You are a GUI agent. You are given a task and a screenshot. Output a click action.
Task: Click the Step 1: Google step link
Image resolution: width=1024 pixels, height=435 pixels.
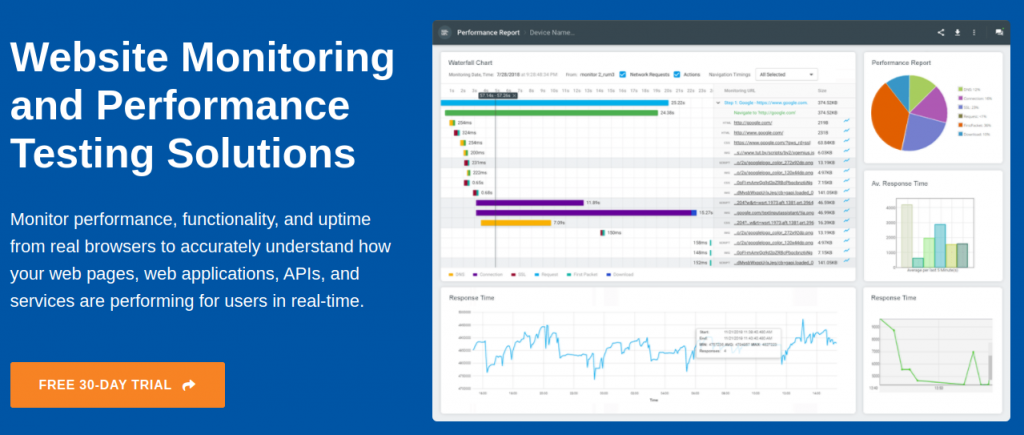pyautogui.click(x=766, y=103)
